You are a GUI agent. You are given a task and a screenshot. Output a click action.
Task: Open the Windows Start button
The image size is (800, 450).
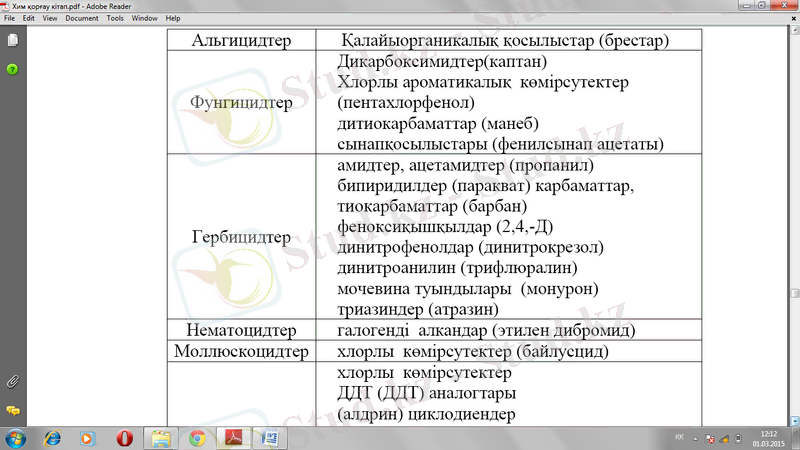(15, 438)
